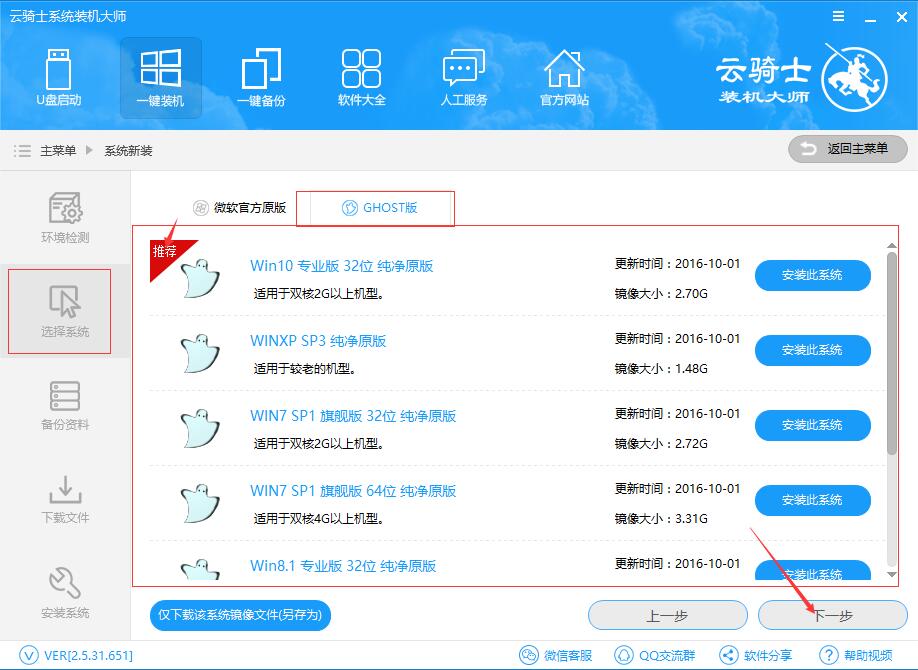Click 安装此系统 for Win10 专业版

[812, 275]
